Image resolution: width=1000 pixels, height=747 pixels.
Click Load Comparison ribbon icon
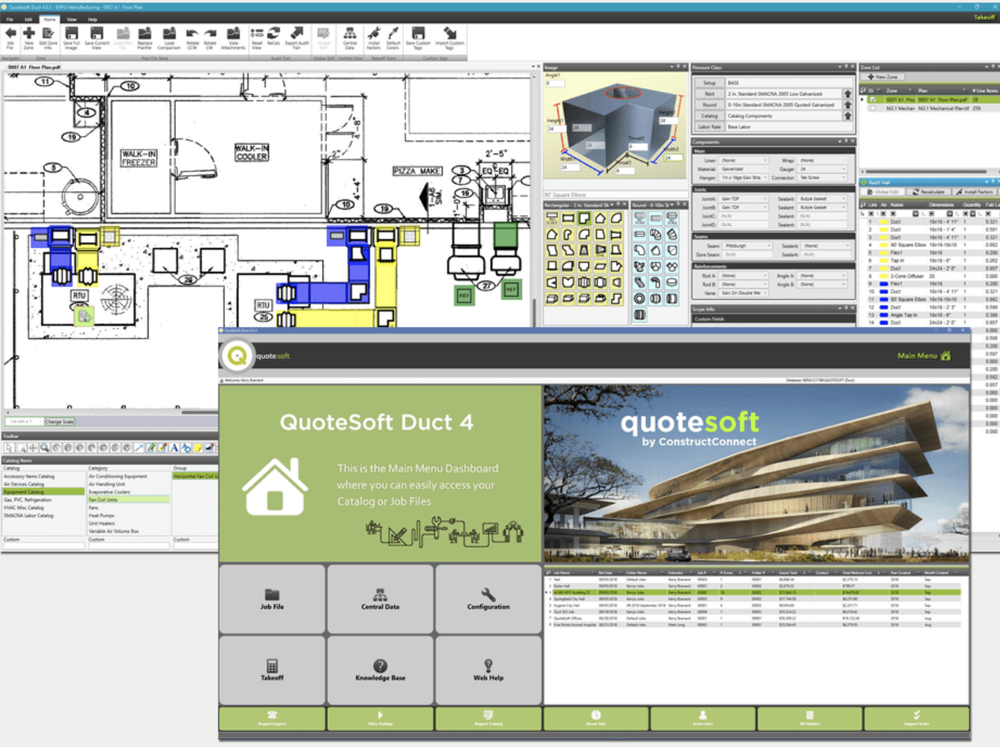pos(169,38)
